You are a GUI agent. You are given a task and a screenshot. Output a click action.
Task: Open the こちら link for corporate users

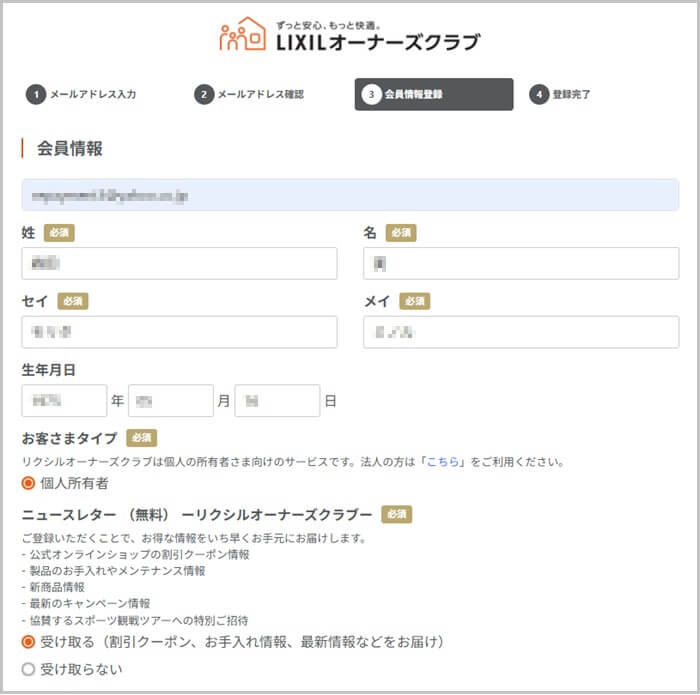click(442, 462)
